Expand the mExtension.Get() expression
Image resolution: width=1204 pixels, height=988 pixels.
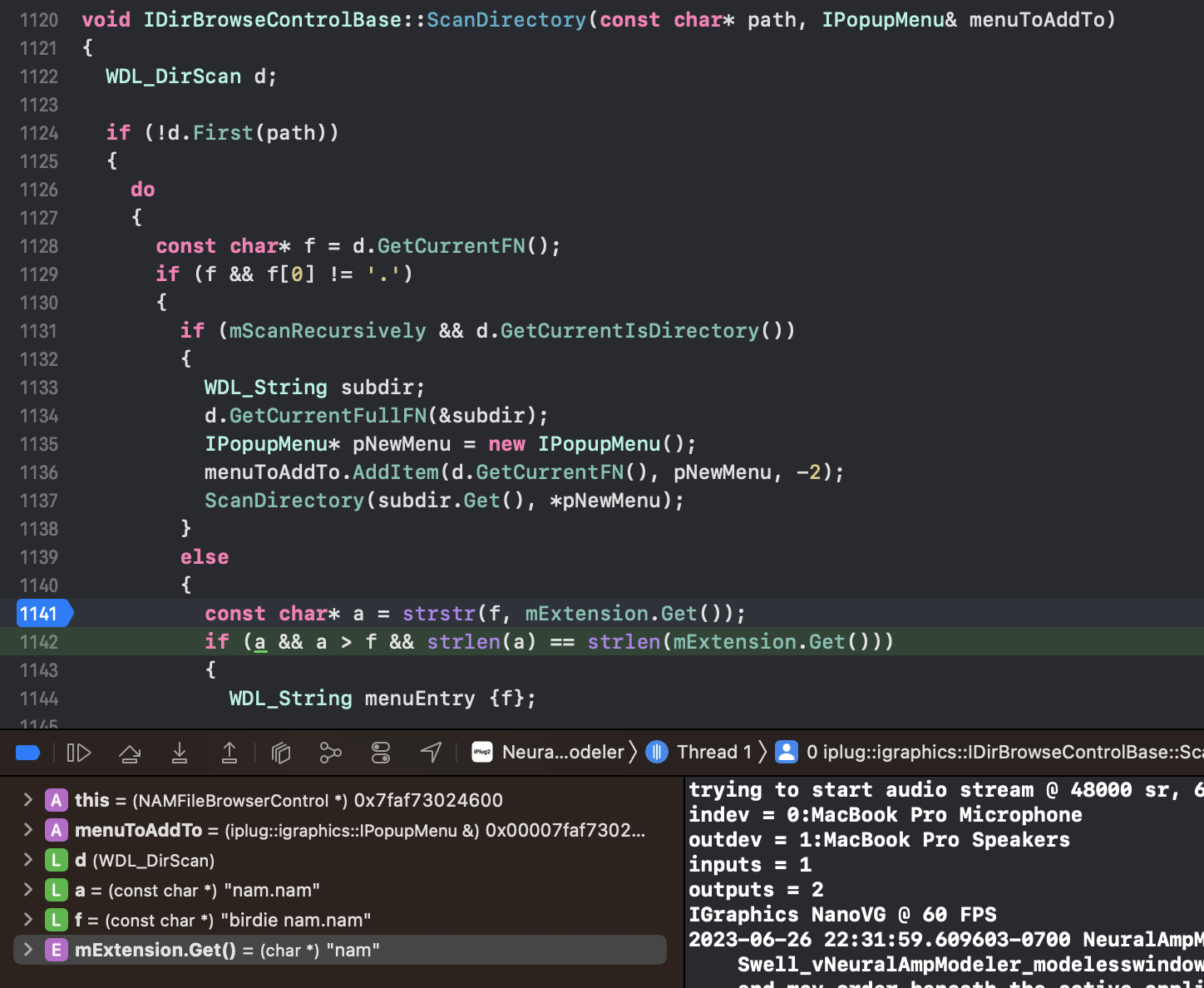(x=27, y=950)
